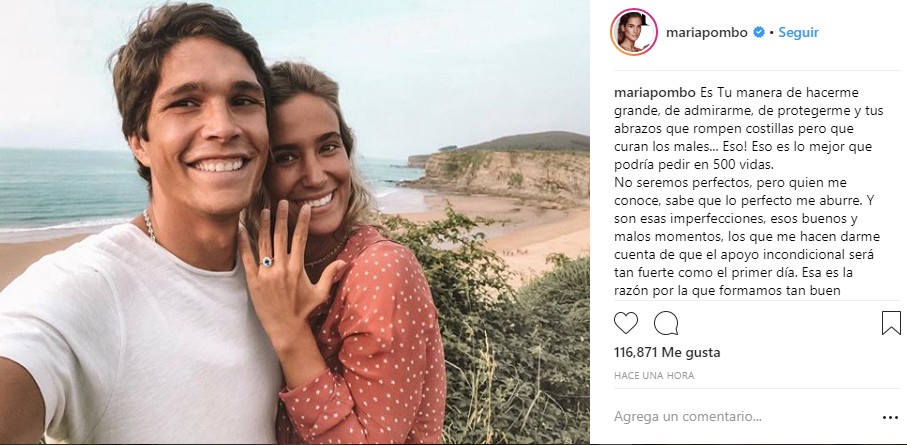This screenshot has height=445, width=907.
Task: Open the HACE UNA HORA timestamp link
Action: [654, 376]
